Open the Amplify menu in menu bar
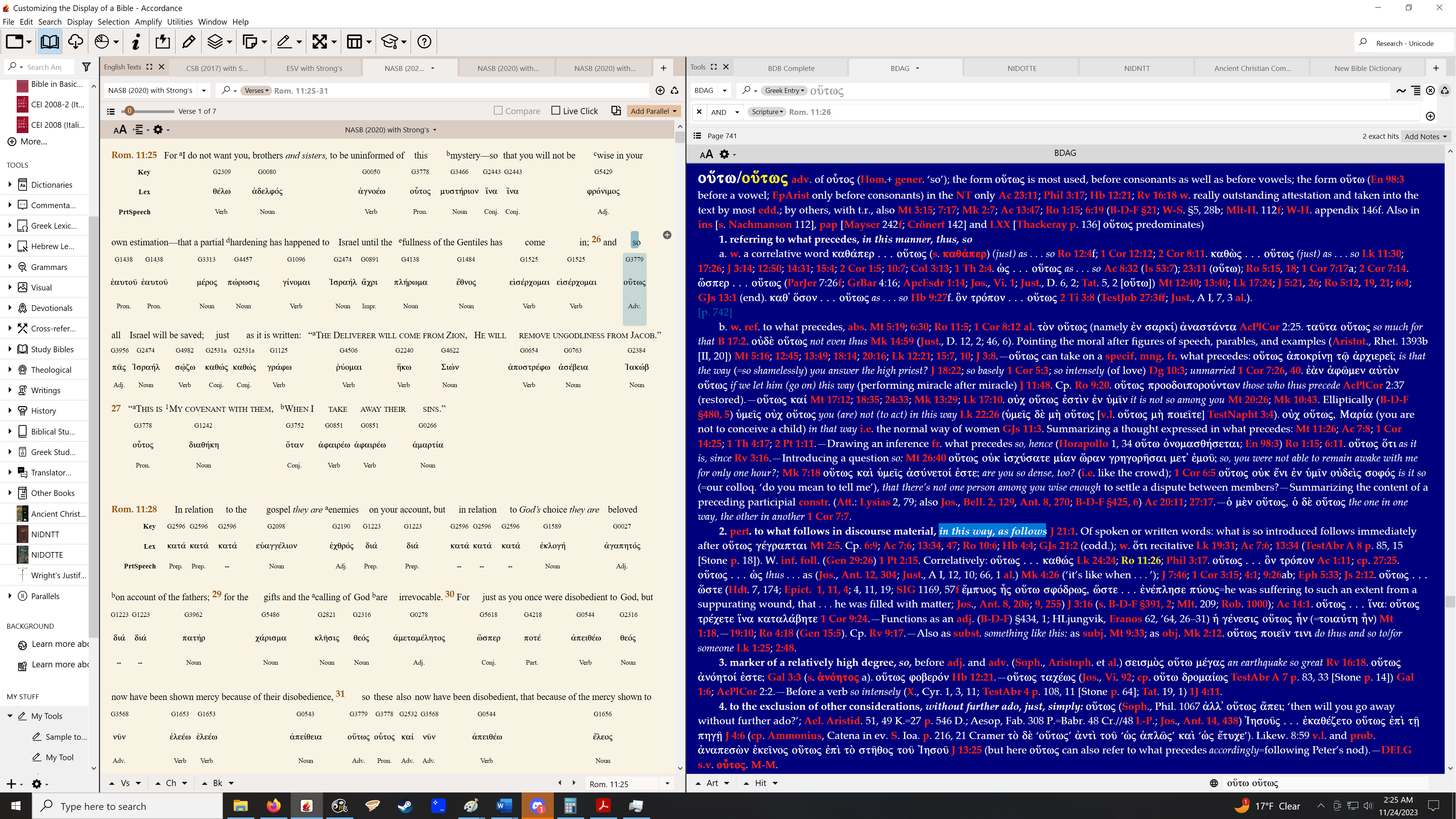The image size is (1456, 819). click(x=148, y=22)
